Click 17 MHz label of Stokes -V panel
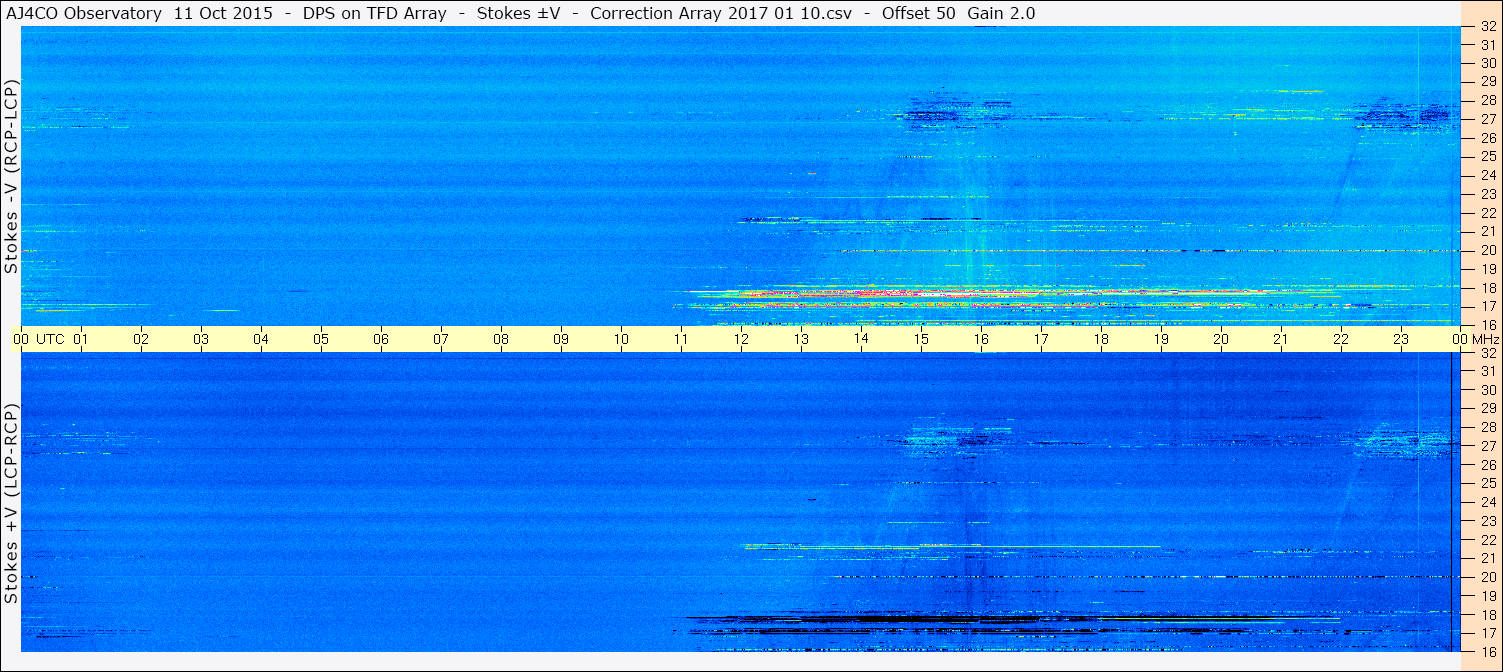The height and width of the screenshot is (672, 1503). [x=1488, y=306]
